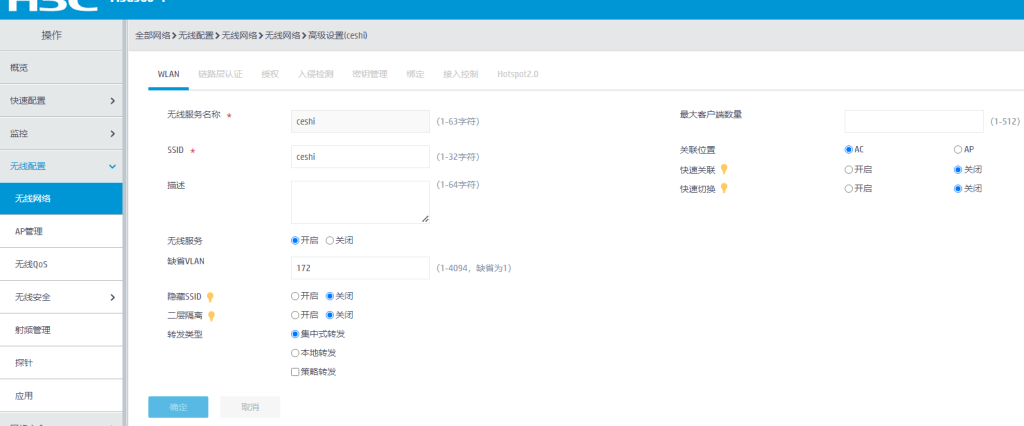Open 射频管理 in sidebar
Viewport: 1024px width, 426px height.
click(61, 330)
